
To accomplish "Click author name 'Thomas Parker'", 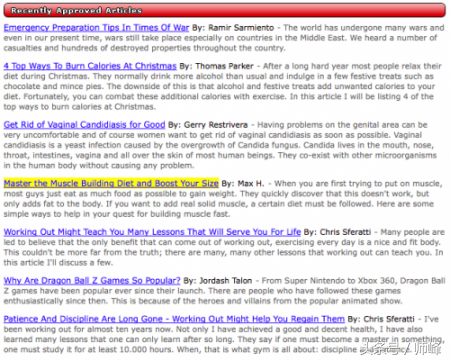I will tap(225, 66).
